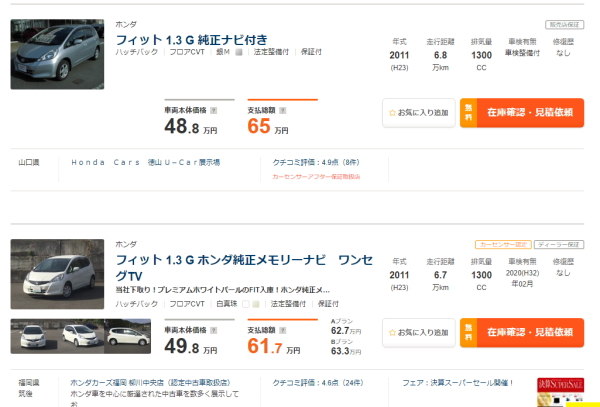Click price 48.8 万円
This screenshot has height=407, width=600.
coord(191,126)
